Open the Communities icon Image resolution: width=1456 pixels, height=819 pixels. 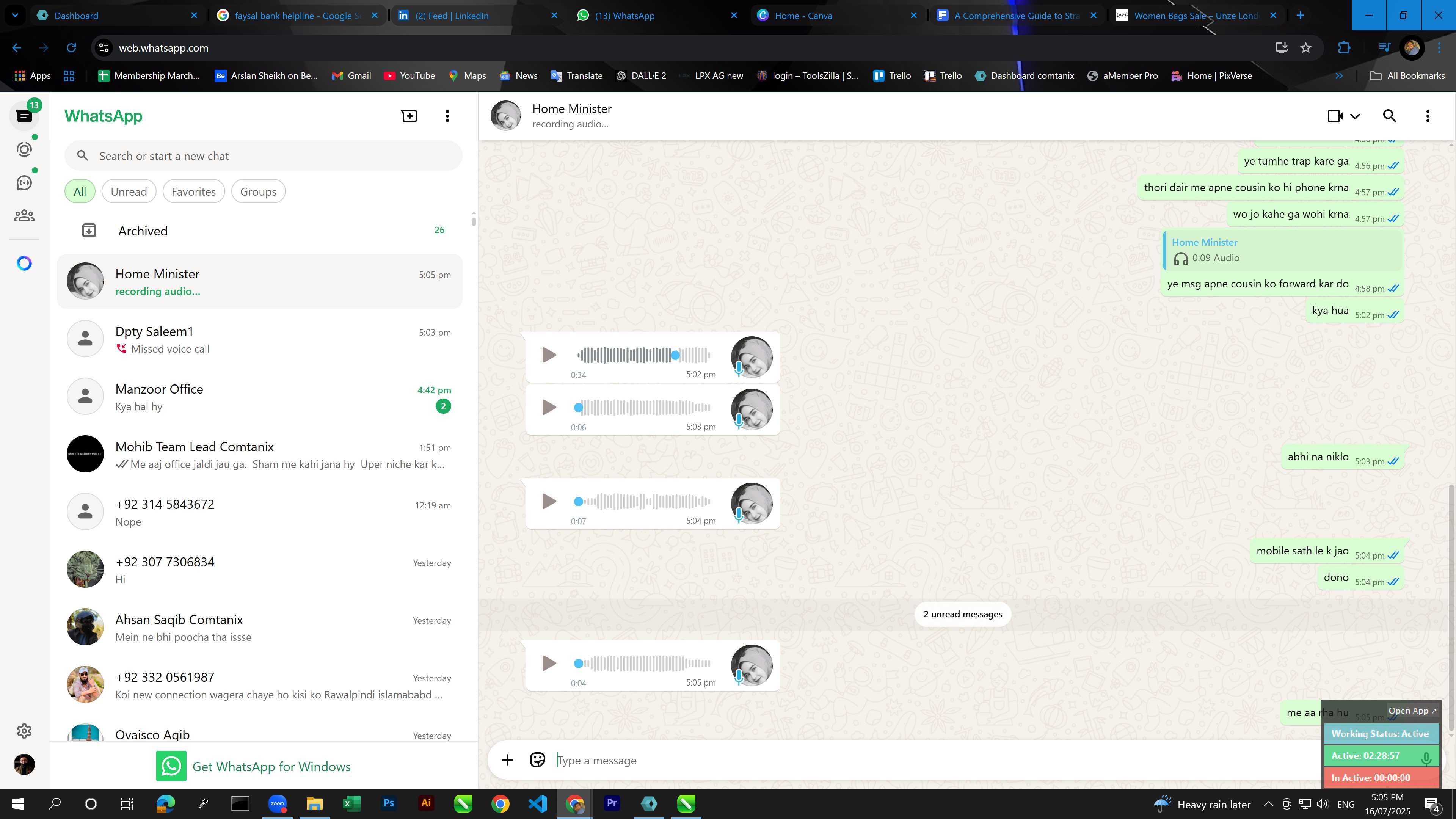[x=24, y=215]
